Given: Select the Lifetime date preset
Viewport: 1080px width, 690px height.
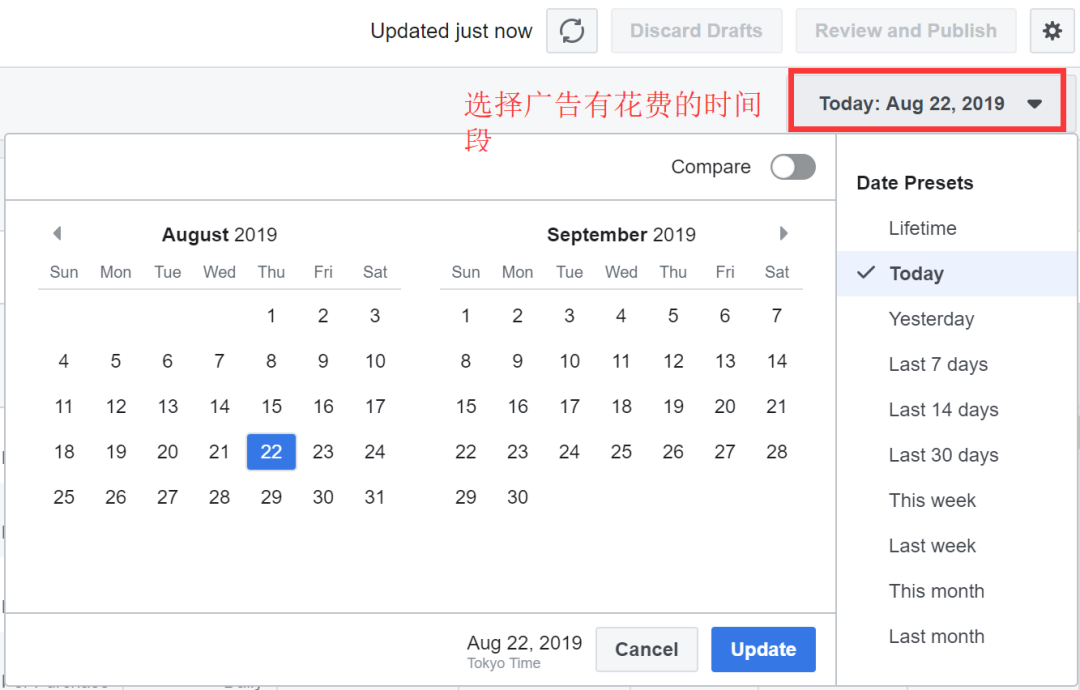Looking at the screenshot, I should tap(922, 229).
